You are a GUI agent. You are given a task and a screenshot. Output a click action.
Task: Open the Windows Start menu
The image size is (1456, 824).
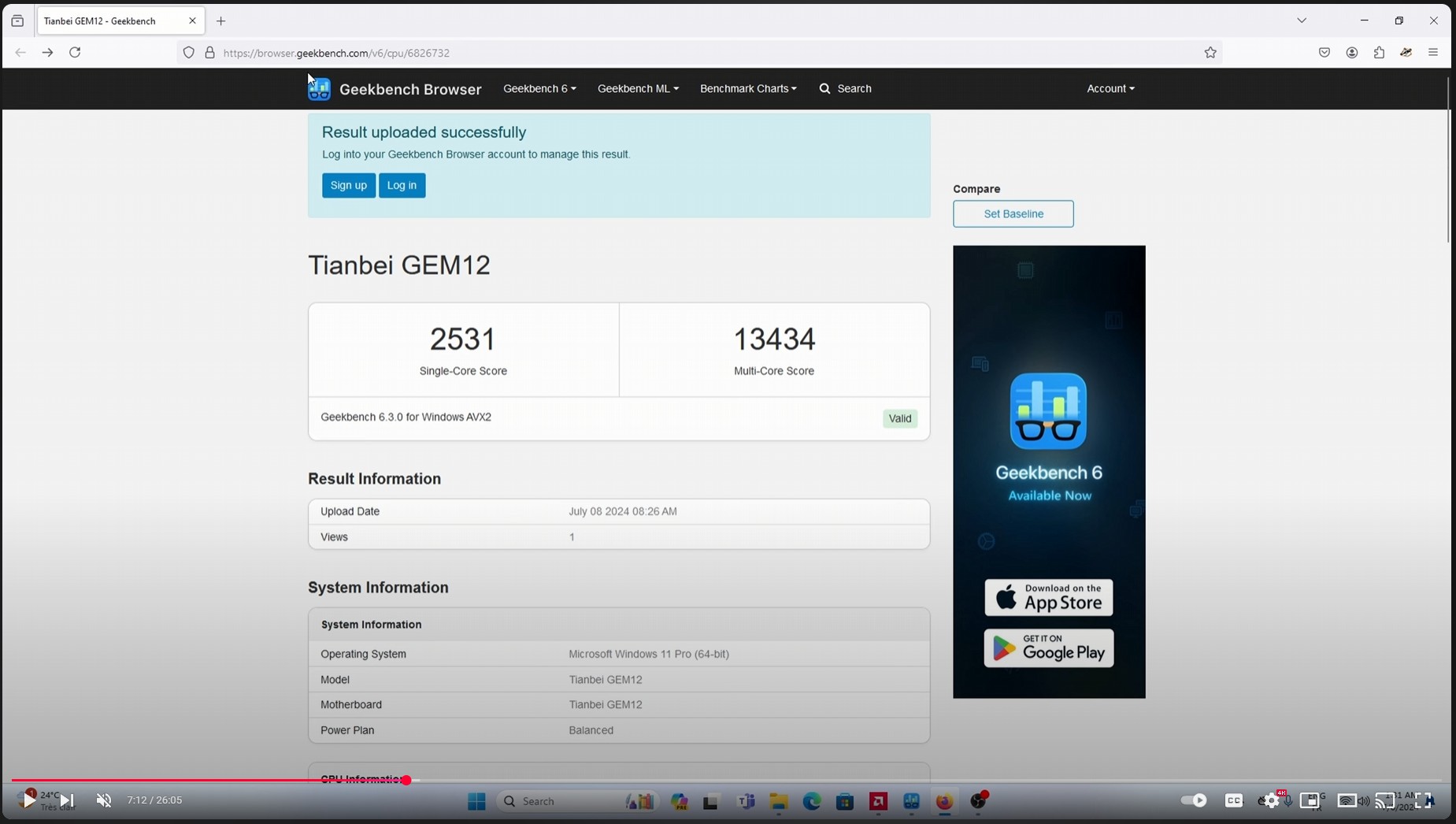pyautogui.click(x=476, y=801)
